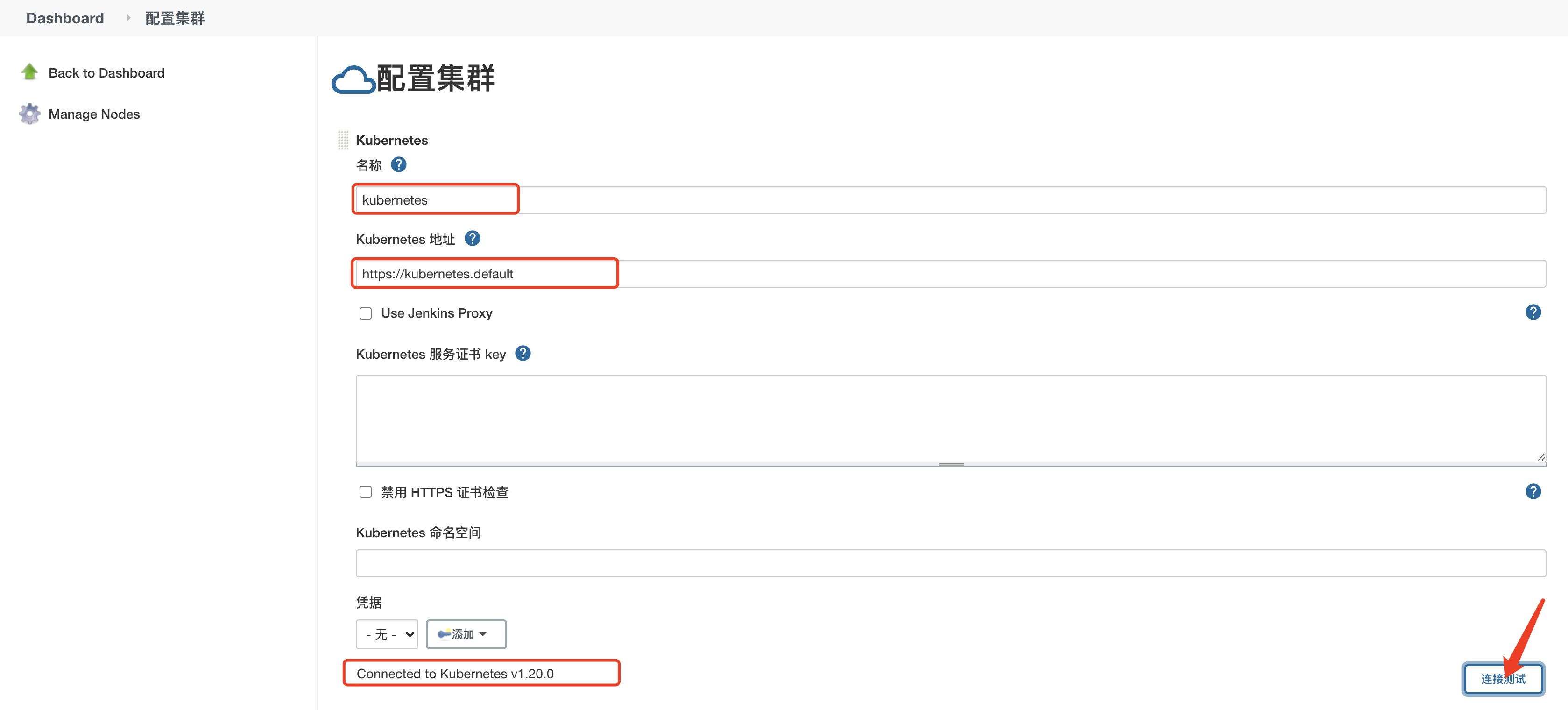The image size is (1568, 710).
Task: Click the cloud icon beside 配置集群 heading
Action: coord(353,80)
